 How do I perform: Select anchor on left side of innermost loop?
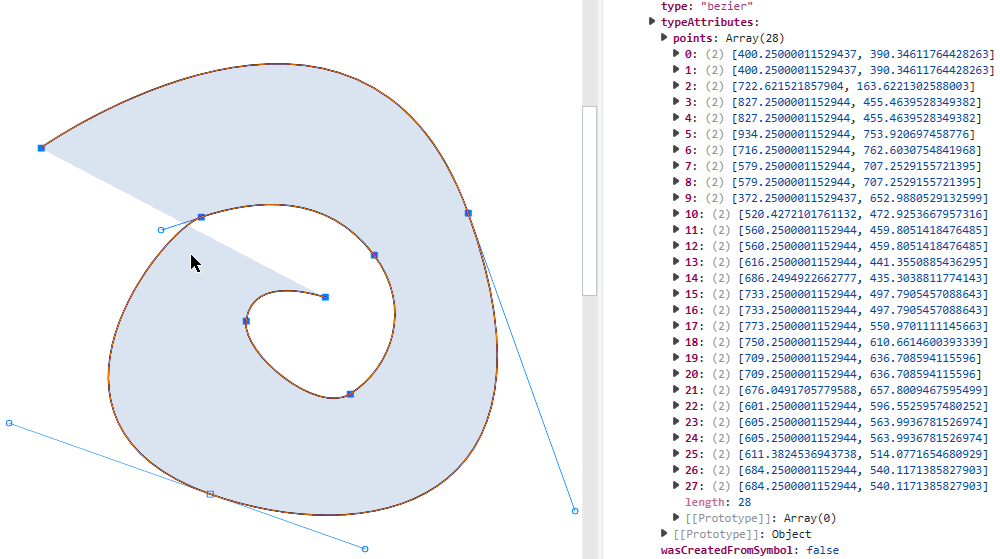(246, 321)
